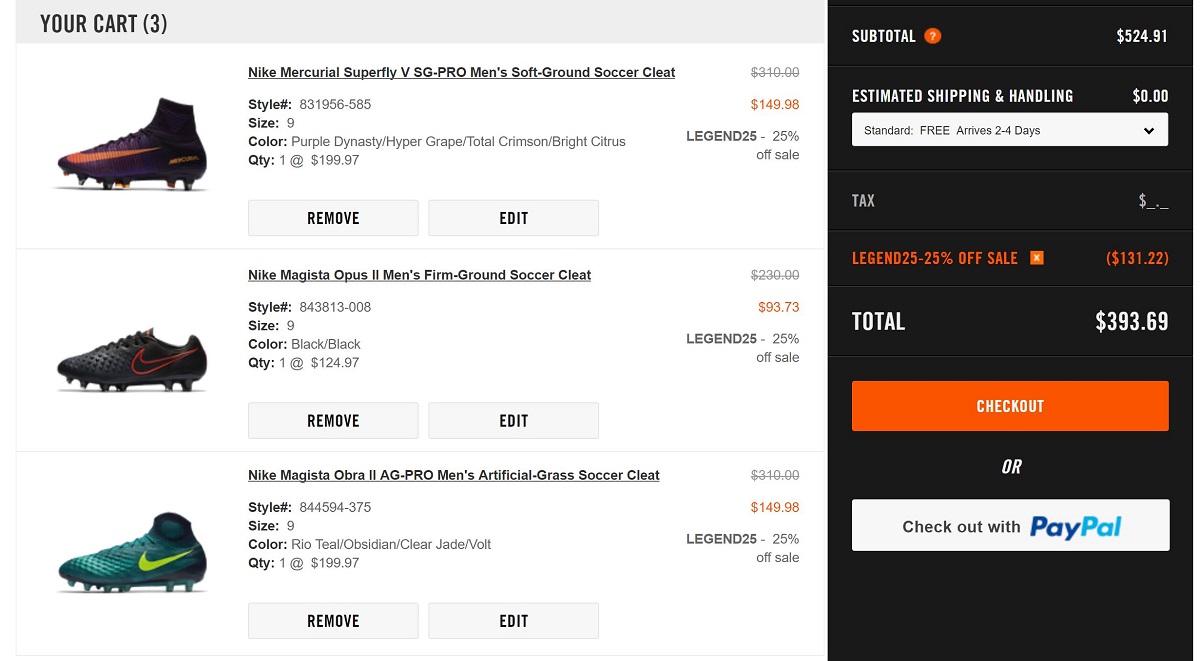This screenshot has height=661, width=1200.
Task: Click the orange Checkout button
Action: pos(1009,406)
